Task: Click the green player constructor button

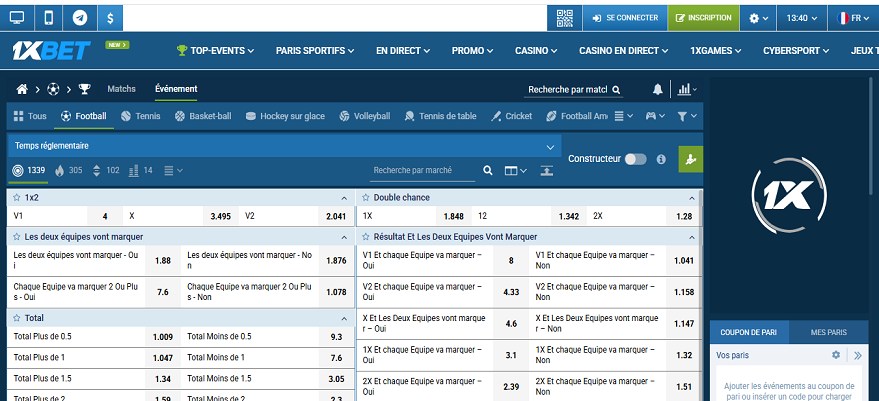Action: pos(691,159)
